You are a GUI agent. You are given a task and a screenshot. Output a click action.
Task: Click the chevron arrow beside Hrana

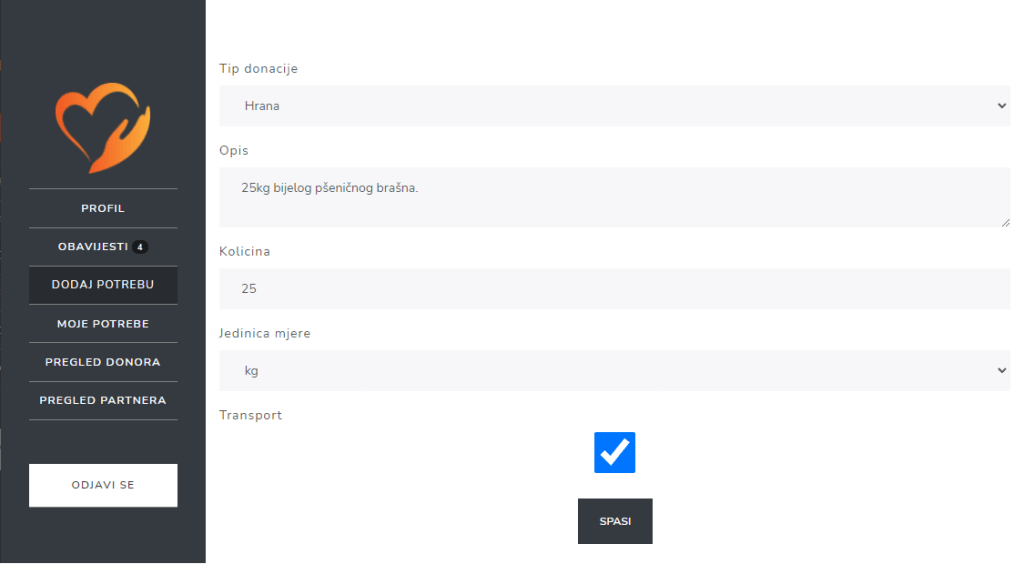click(x=1002, y=106)
